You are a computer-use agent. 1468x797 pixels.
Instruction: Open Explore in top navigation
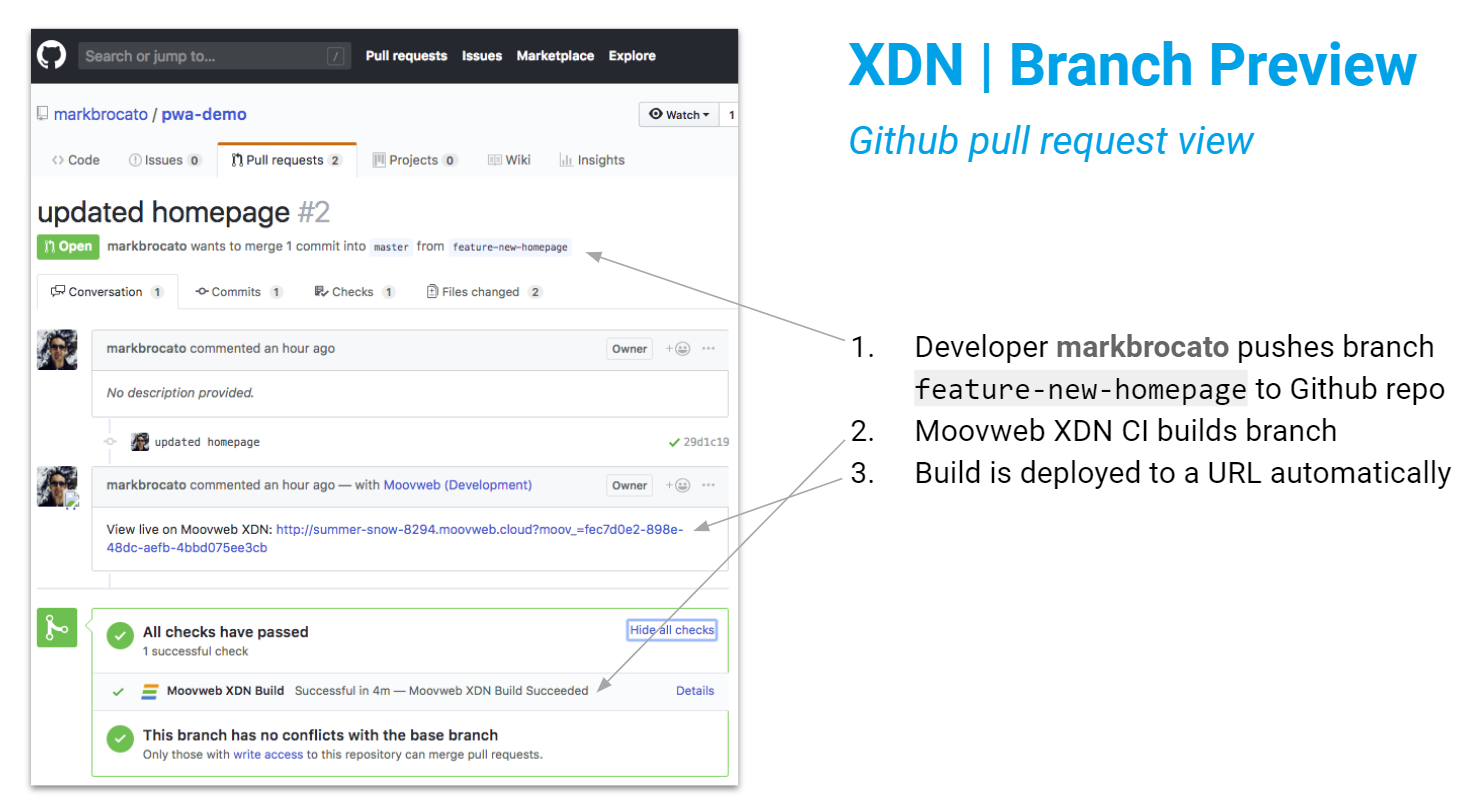(x=632, y=56)
